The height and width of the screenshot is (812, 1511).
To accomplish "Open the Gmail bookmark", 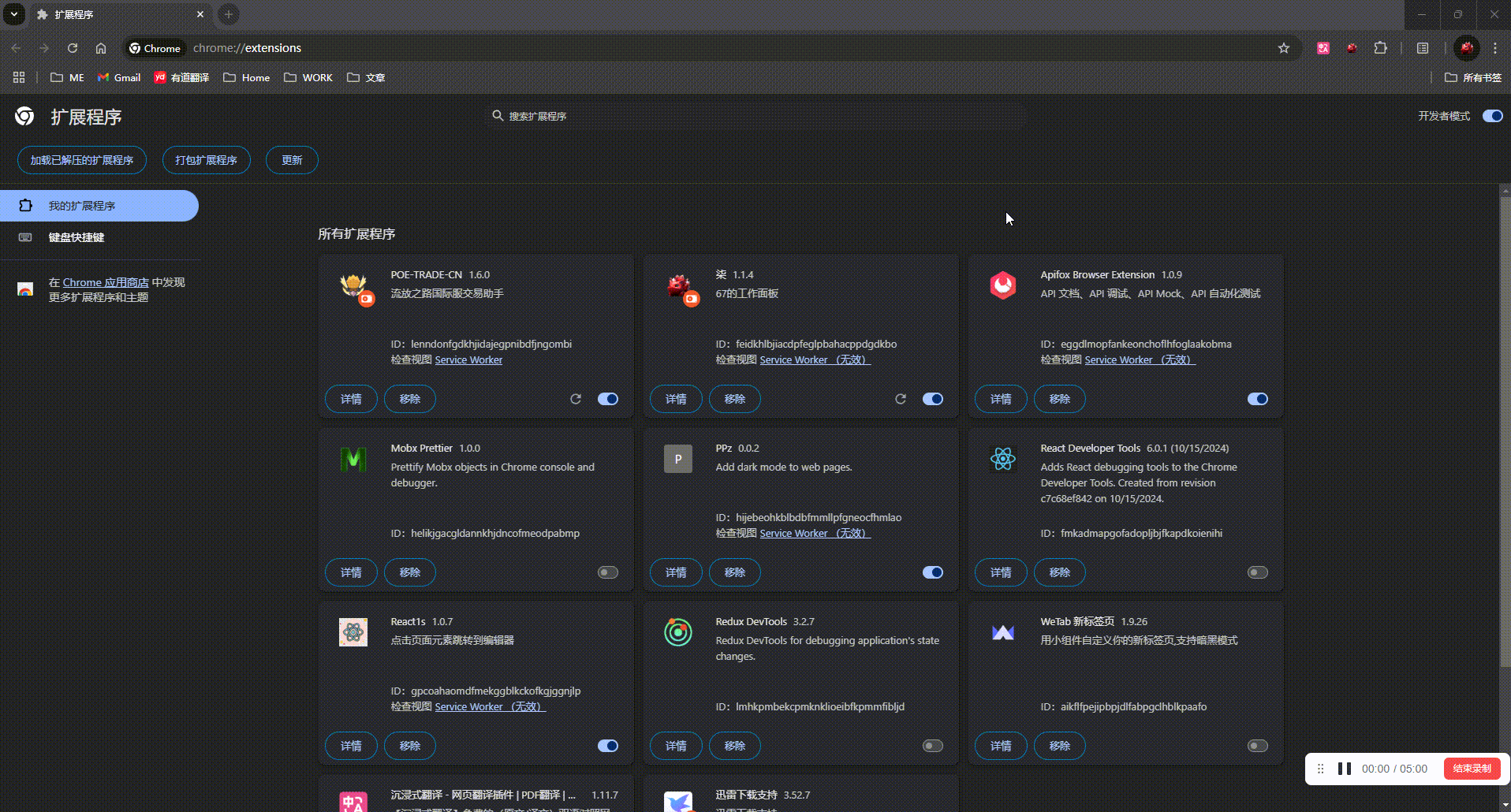I will (119, 77).
